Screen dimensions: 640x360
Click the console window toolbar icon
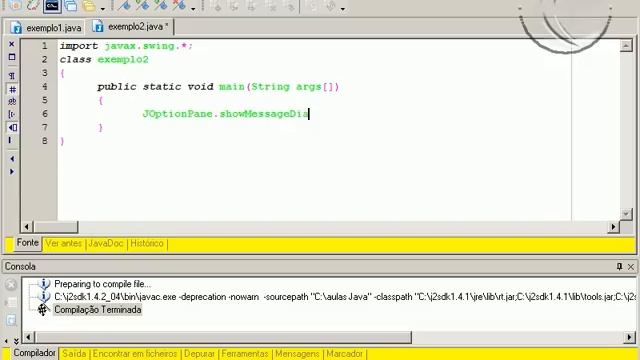click(52, 6)
